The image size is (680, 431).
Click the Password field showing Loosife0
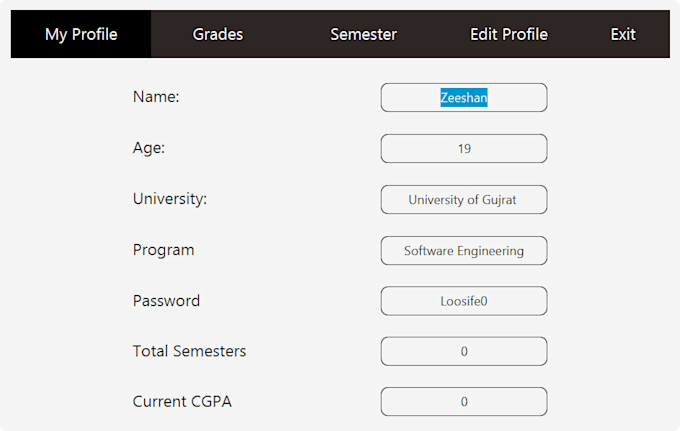click(463, 301)
